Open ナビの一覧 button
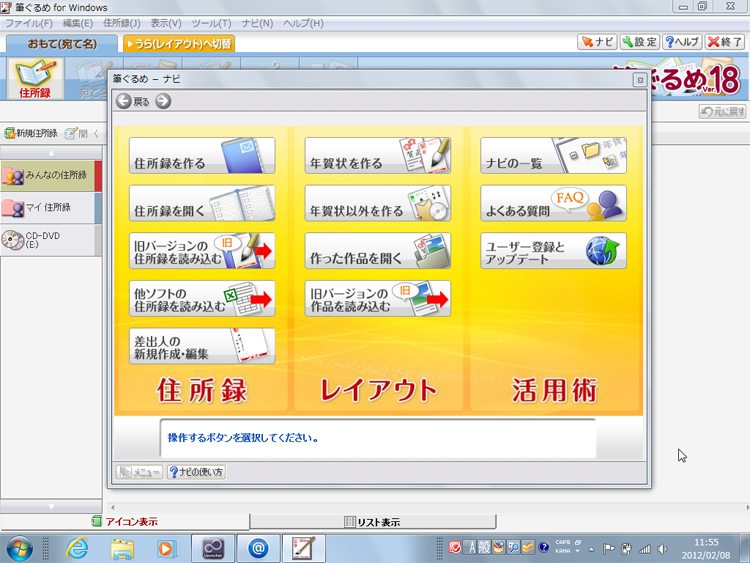 pos(553,155)
